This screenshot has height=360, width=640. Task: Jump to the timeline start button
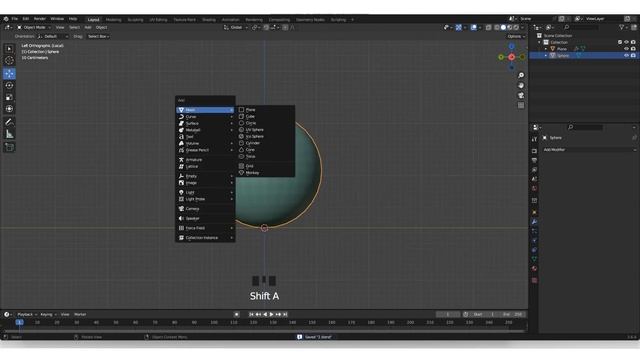click(x=251, y=314)
